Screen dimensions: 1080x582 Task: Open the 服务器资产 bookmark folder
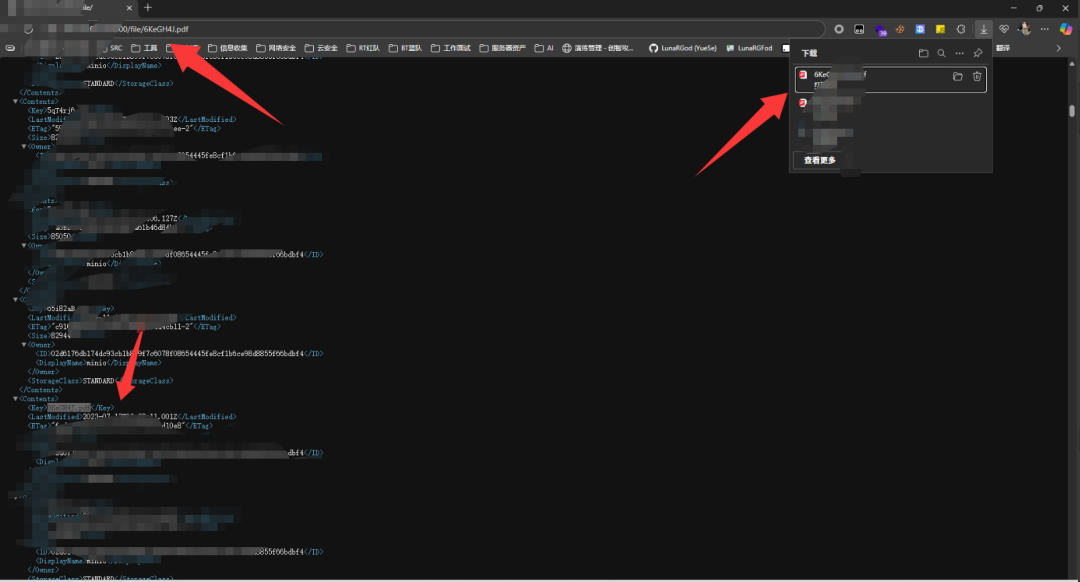(x=502, y=48)
